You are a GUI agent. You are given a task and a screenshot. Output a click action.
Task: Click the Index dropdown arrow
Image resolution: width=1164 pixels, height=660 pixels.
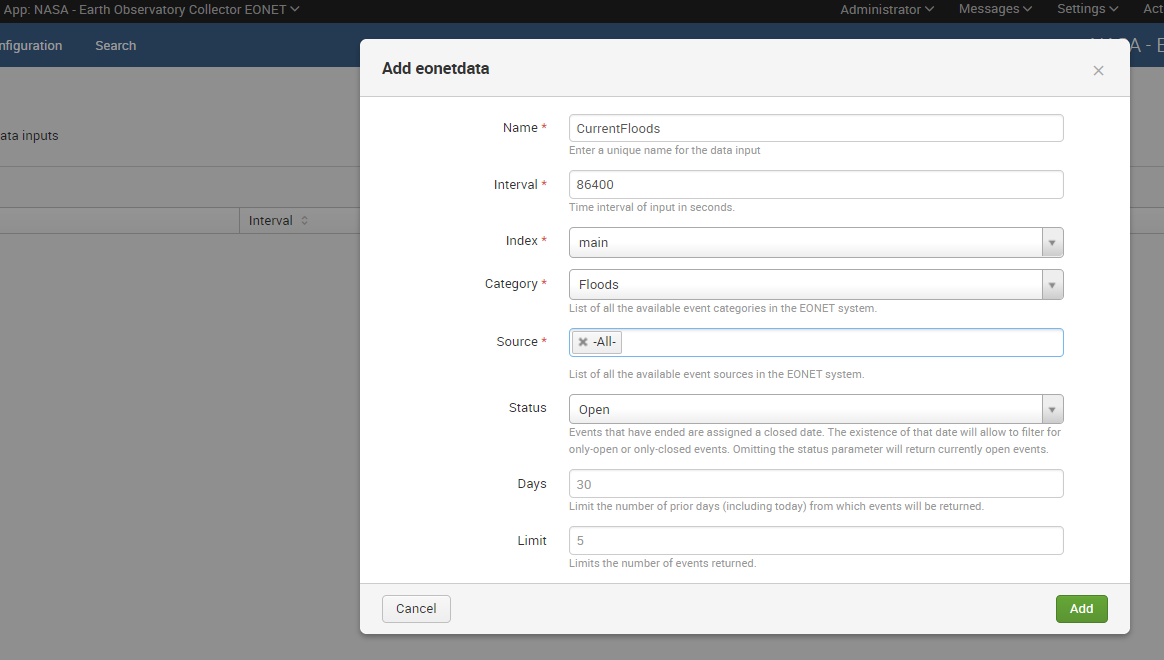[x=1051, y=242]
